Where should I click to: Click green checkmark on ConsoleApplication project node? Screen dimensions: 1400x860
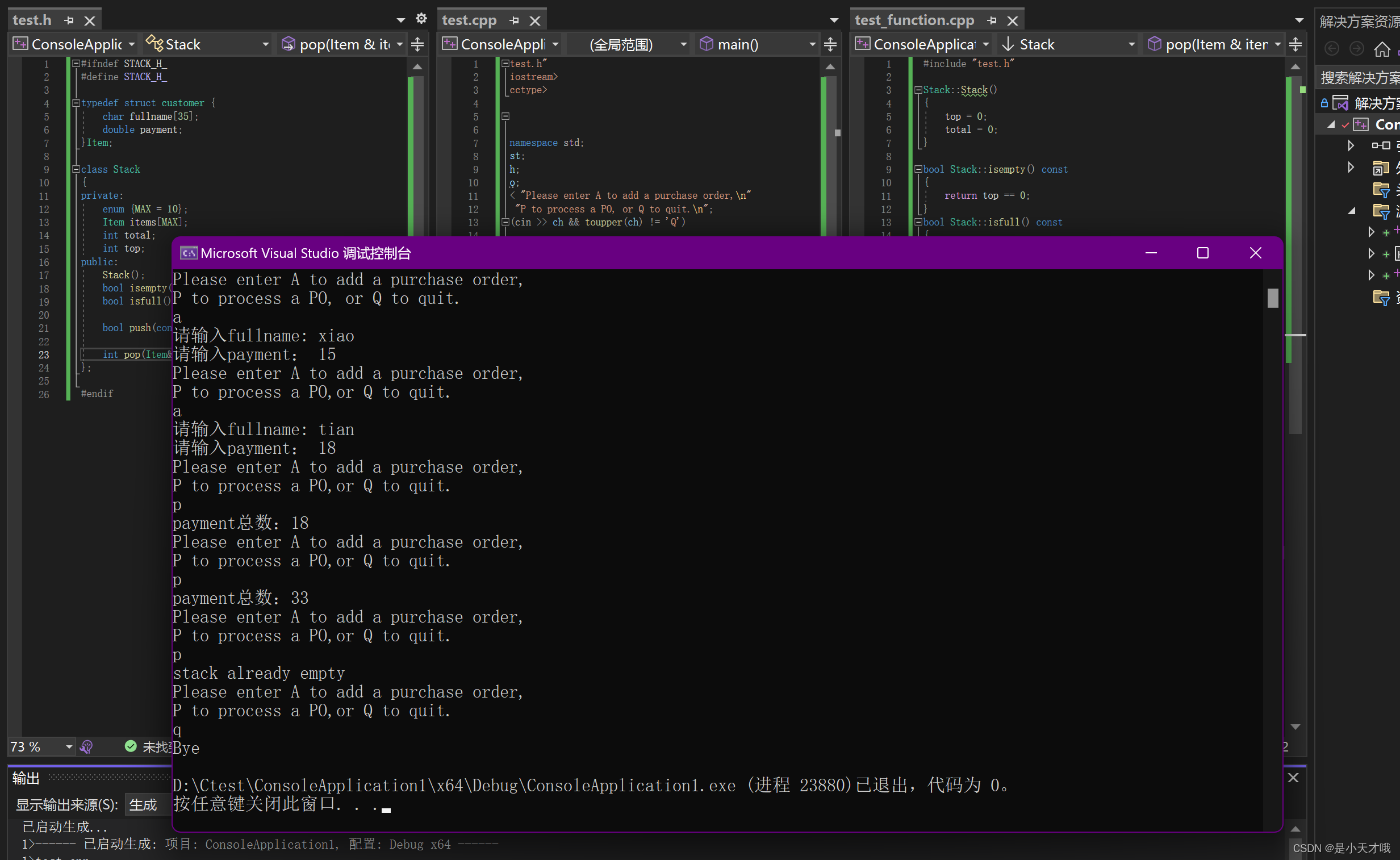click(x=1345, y=124)
